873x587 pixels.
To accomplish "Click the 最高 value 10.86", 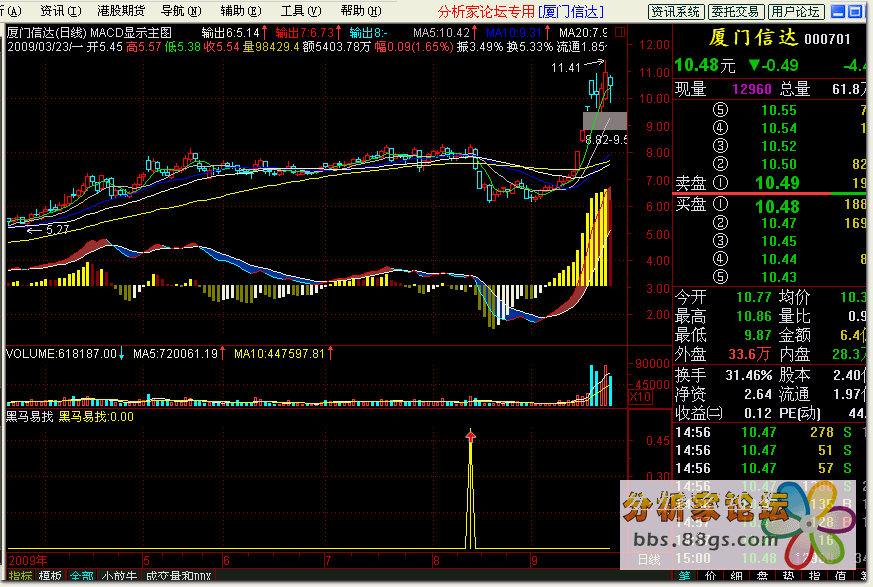I will pos(754,316).
